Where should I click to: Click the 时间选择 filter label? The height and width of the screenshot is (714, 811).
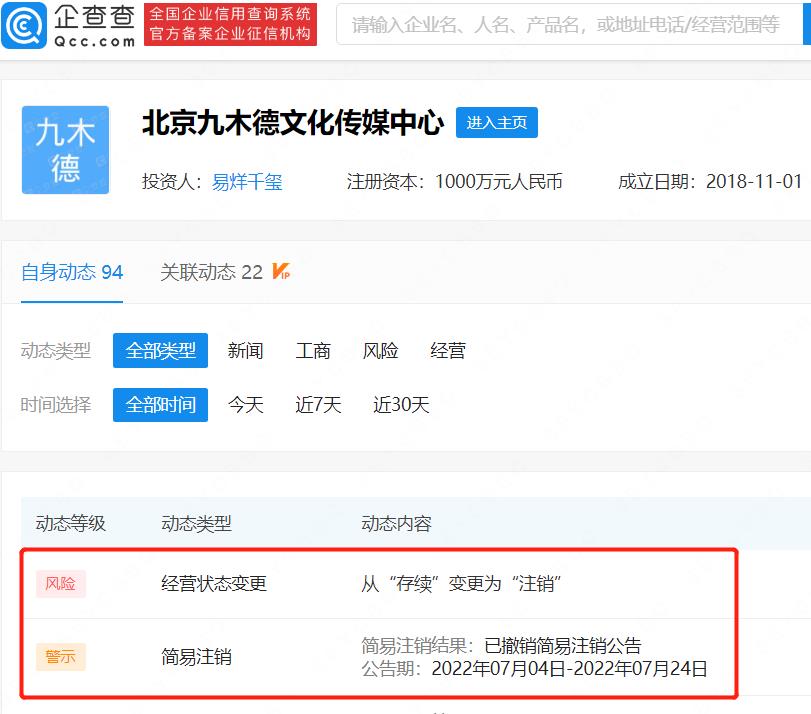pyautogui.click(x=56, y=405)
